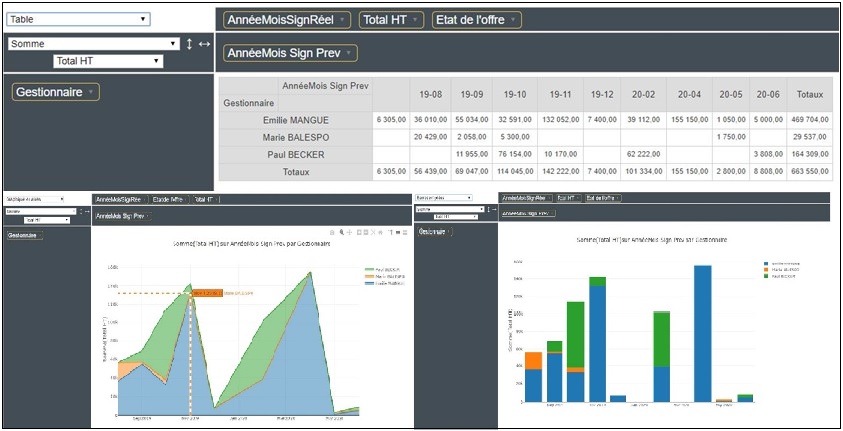Click the horizontal column-sort arrow icon

click(204, 44)
